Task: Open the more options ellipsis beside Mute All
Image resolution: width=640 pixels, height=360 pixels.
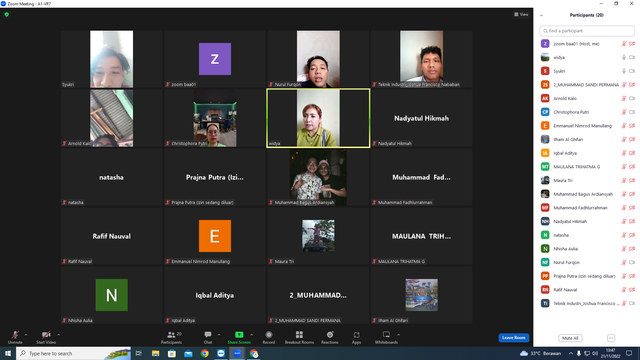Action: [611, 338]
